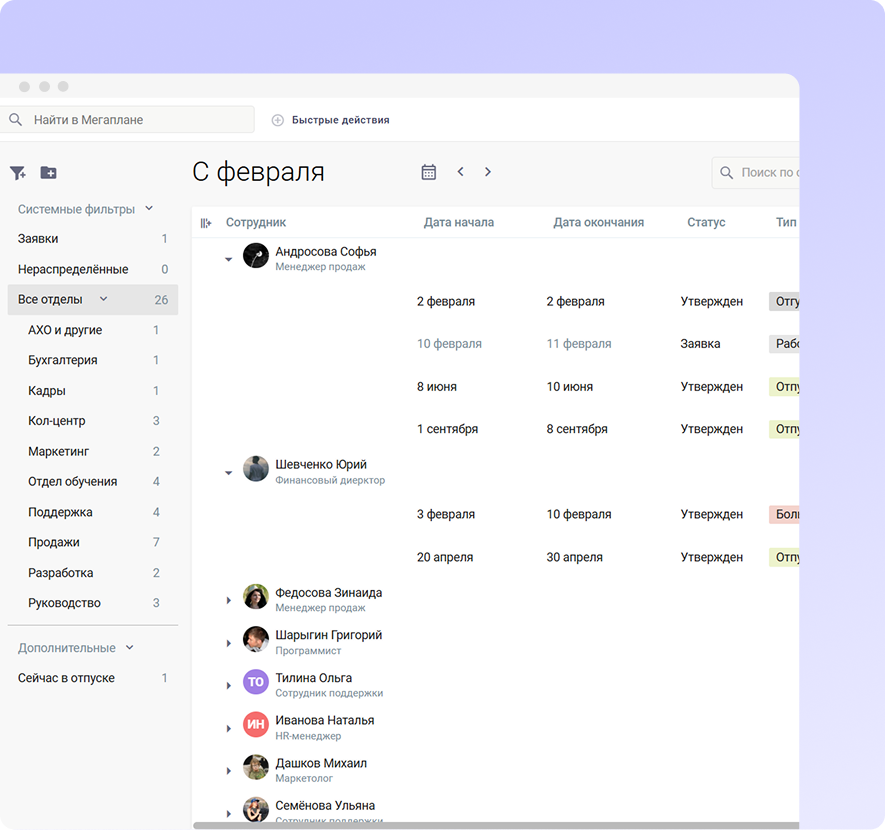Click the add folder icon
The width and height of the screenshot is (885, 830).
(x=49, y=173)
